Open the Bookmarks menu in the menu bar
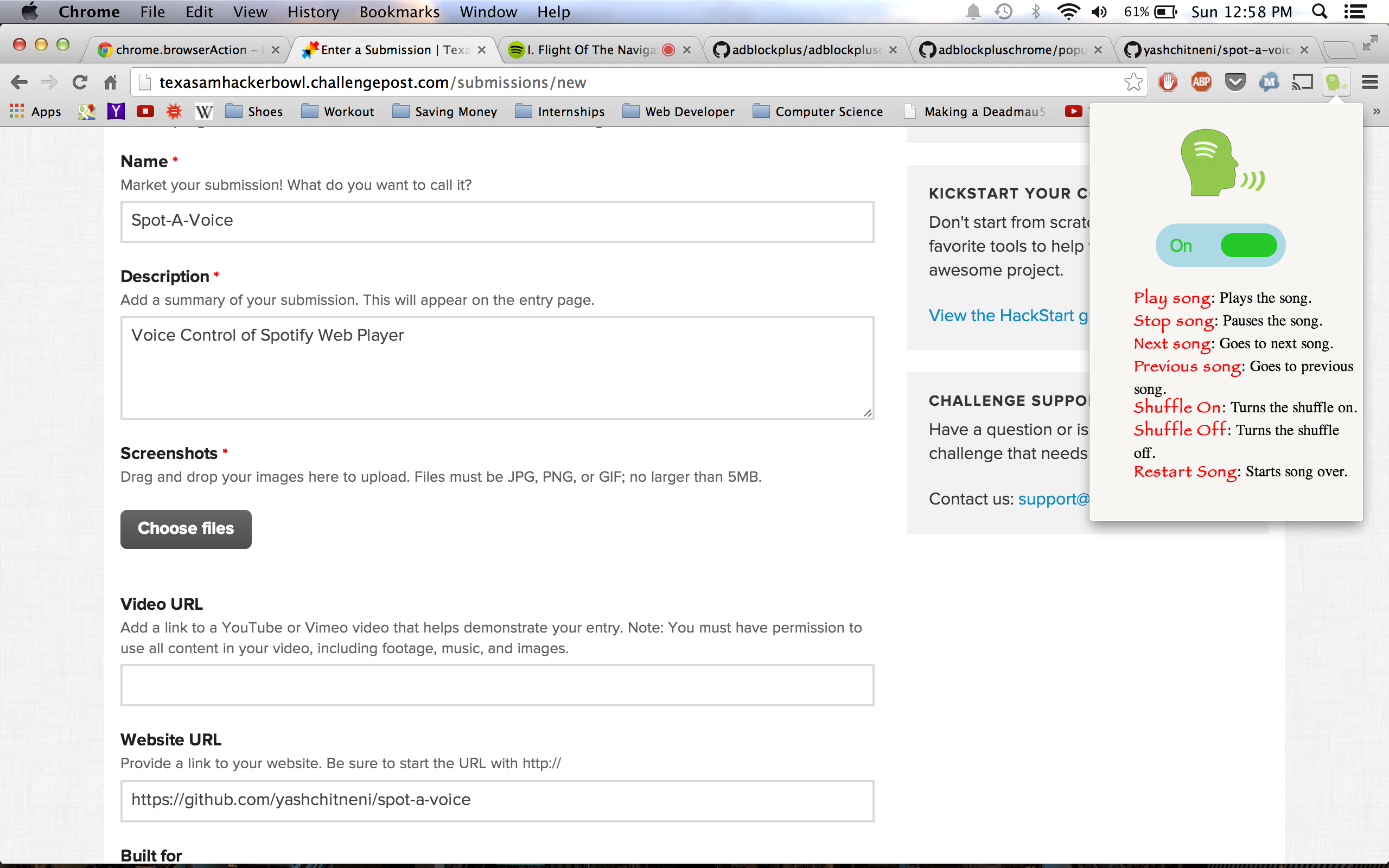Viewport: 1389px width, 868px height. (x=399, y=12)
